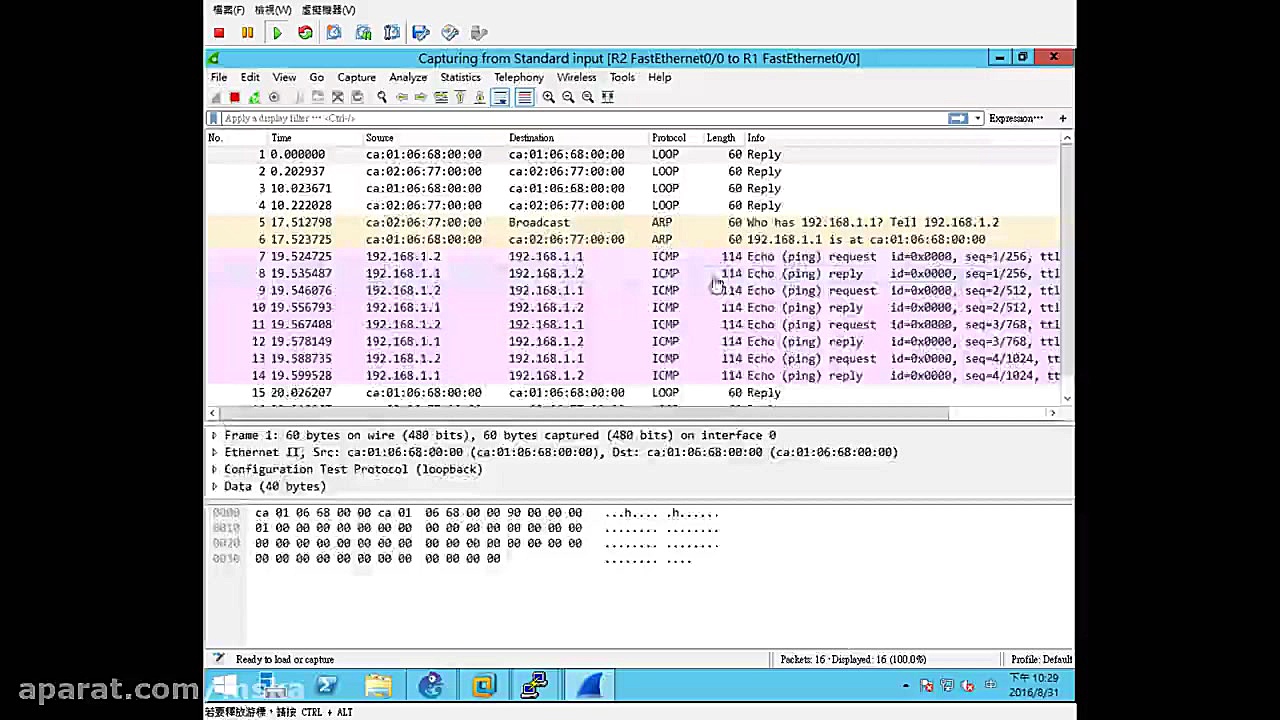Open the Analyze menu
Image resolution: width=1280 pixels, height=720 pixels.
[x=408, y=77]
